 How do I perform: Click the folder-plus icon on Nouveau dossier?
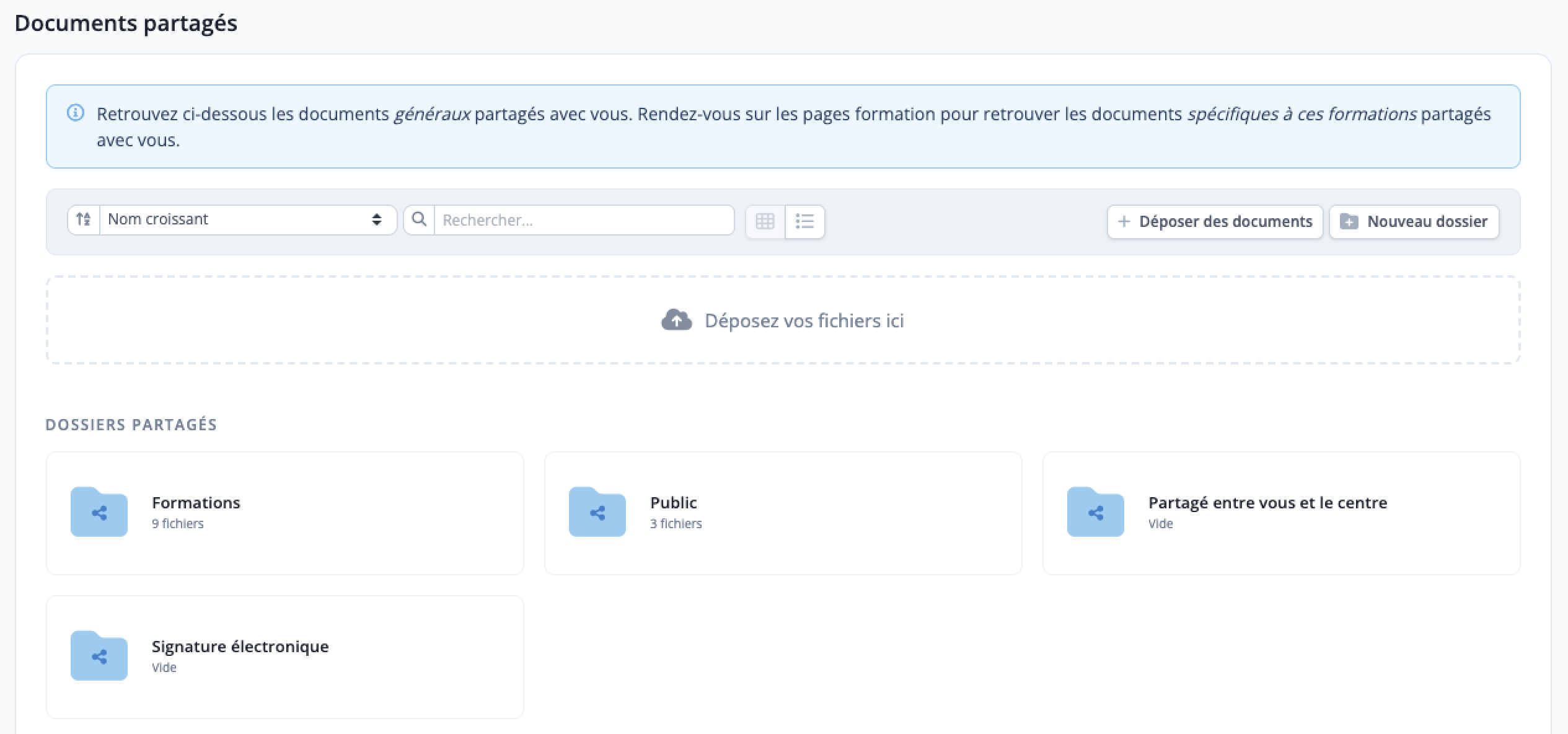[x=1349, y=221]
